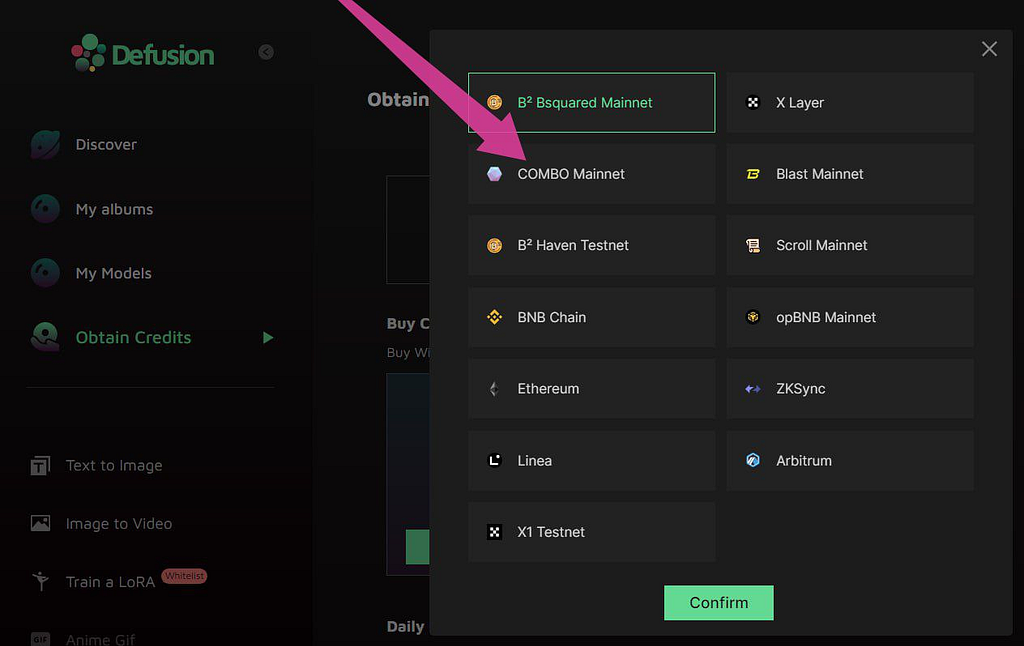Click the Image to Video icon
The height and width of the screenshot is (646, 1024).
[40, 523]
